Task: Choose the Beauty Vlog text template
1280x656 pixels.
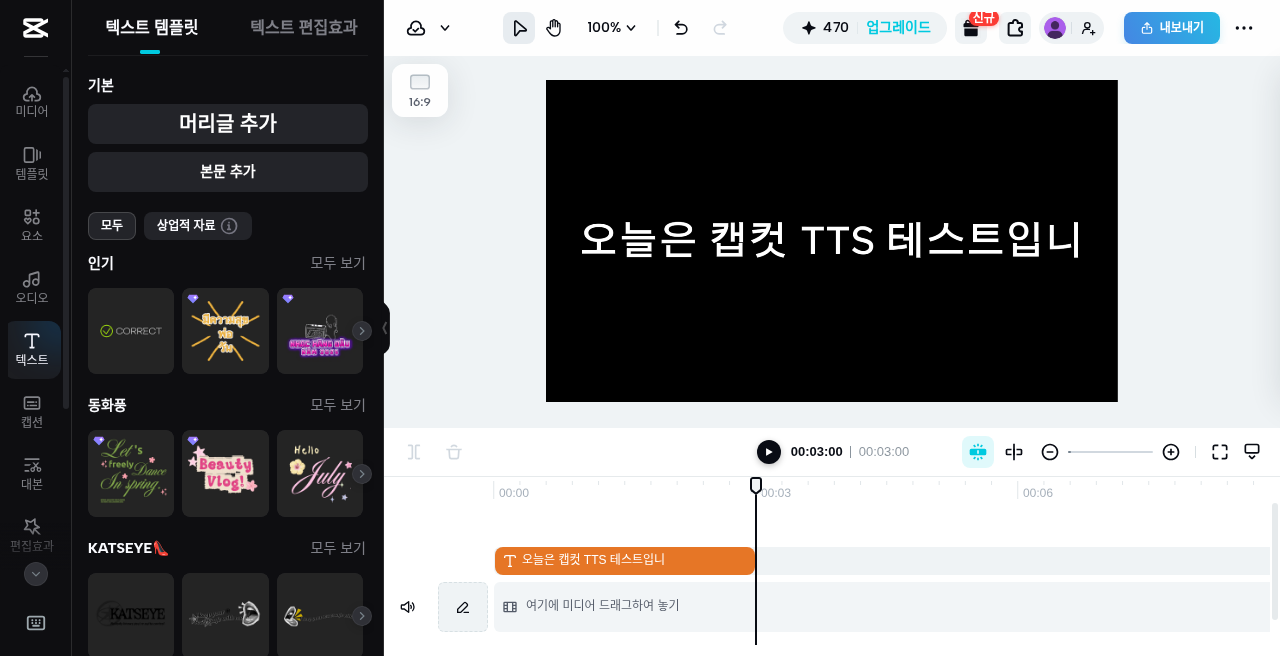Action: (226, 474)
